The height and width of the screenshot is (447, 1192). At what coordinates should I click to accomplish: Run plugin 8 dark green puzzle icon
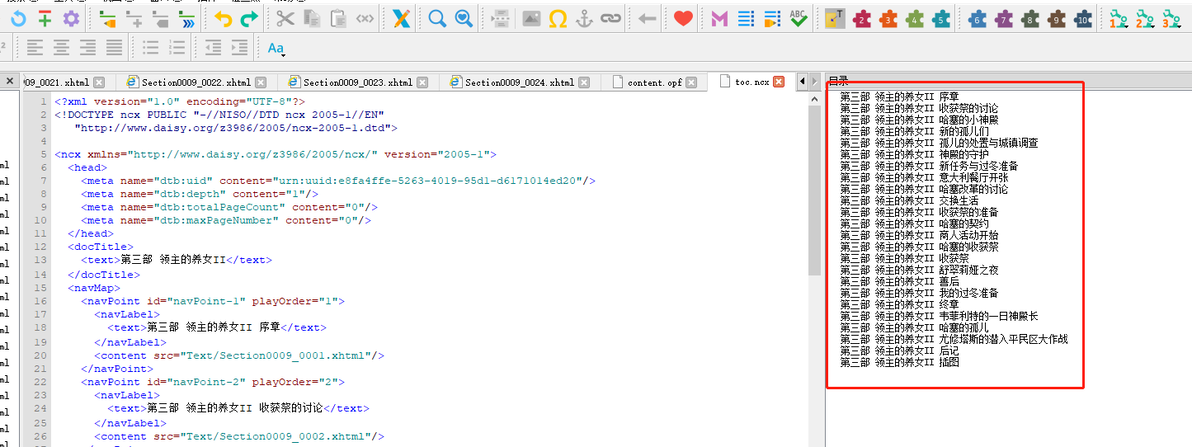click(1030, 20)
